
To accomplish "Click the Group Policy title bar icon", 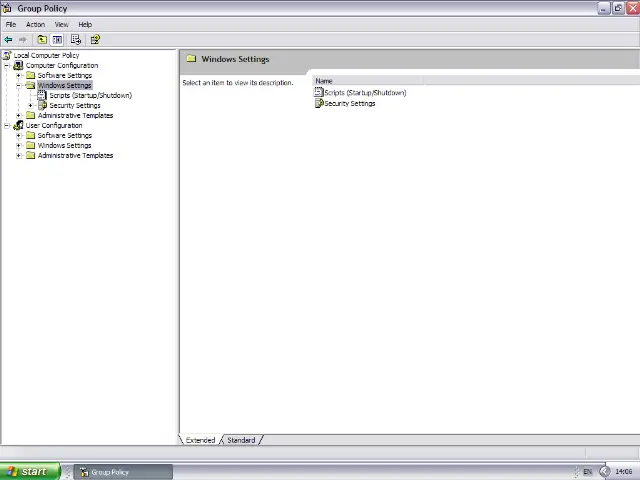I will click(7, 8).
